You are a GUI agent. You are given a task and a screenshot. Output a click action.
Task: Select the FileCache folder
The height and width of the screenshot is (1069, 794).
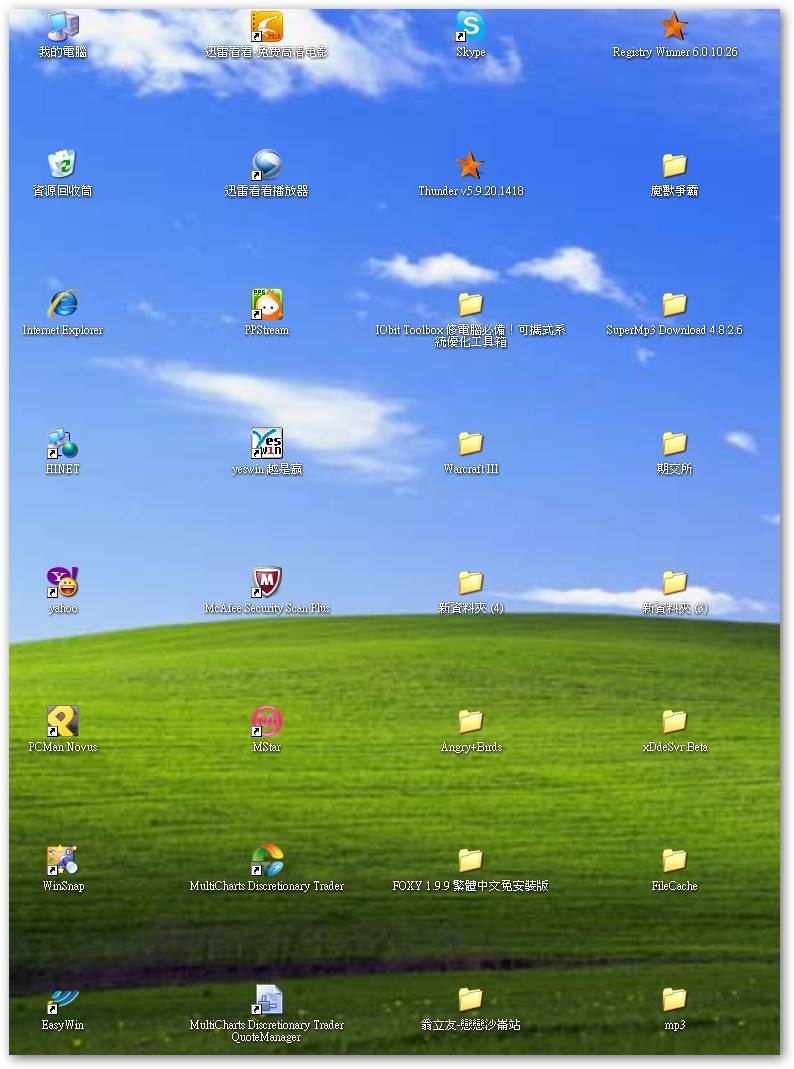click(674, 862)
